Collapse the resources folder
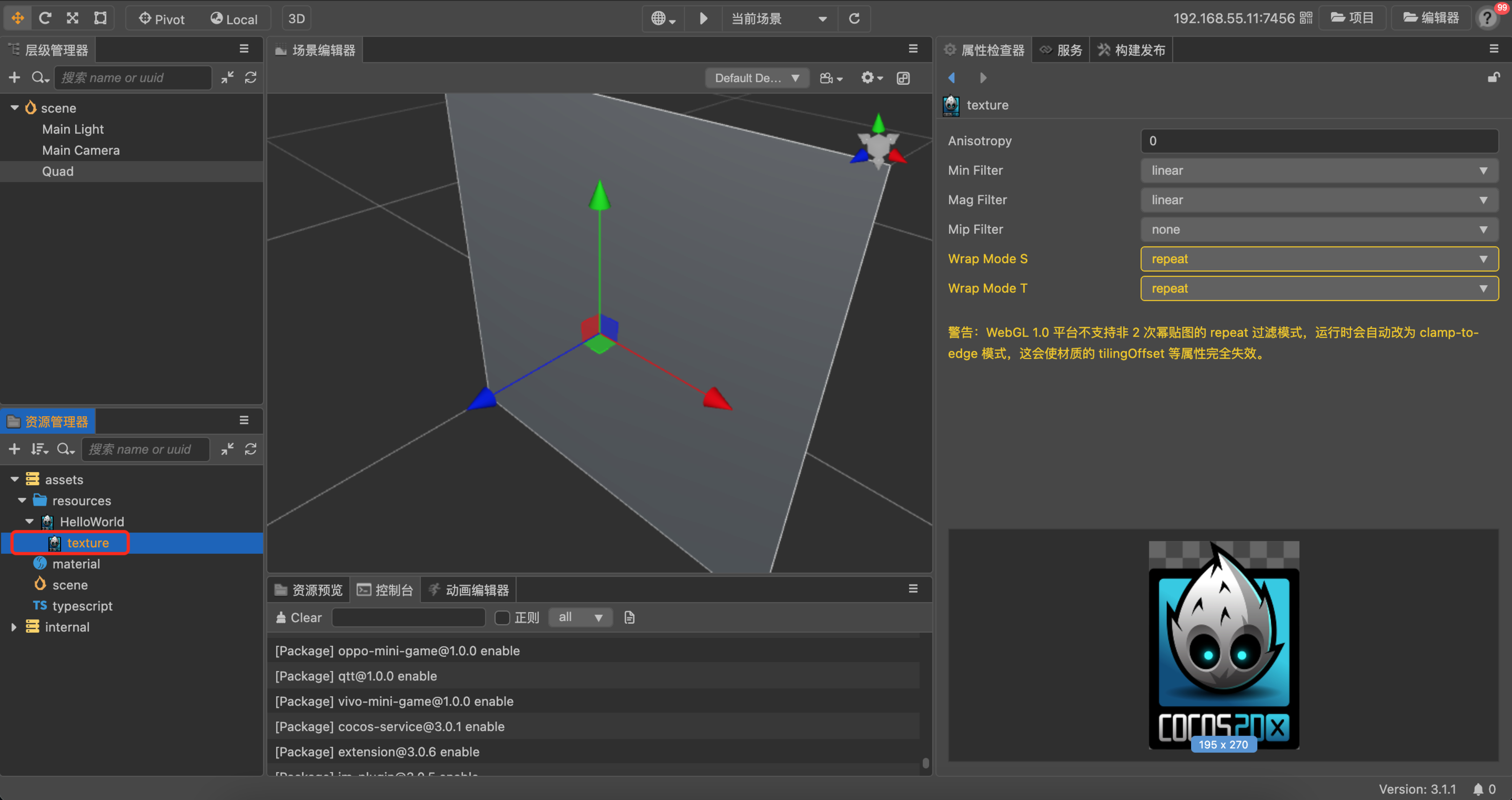Image resolution: width=1512 pixels, height=800 pixels. [22, 501]
